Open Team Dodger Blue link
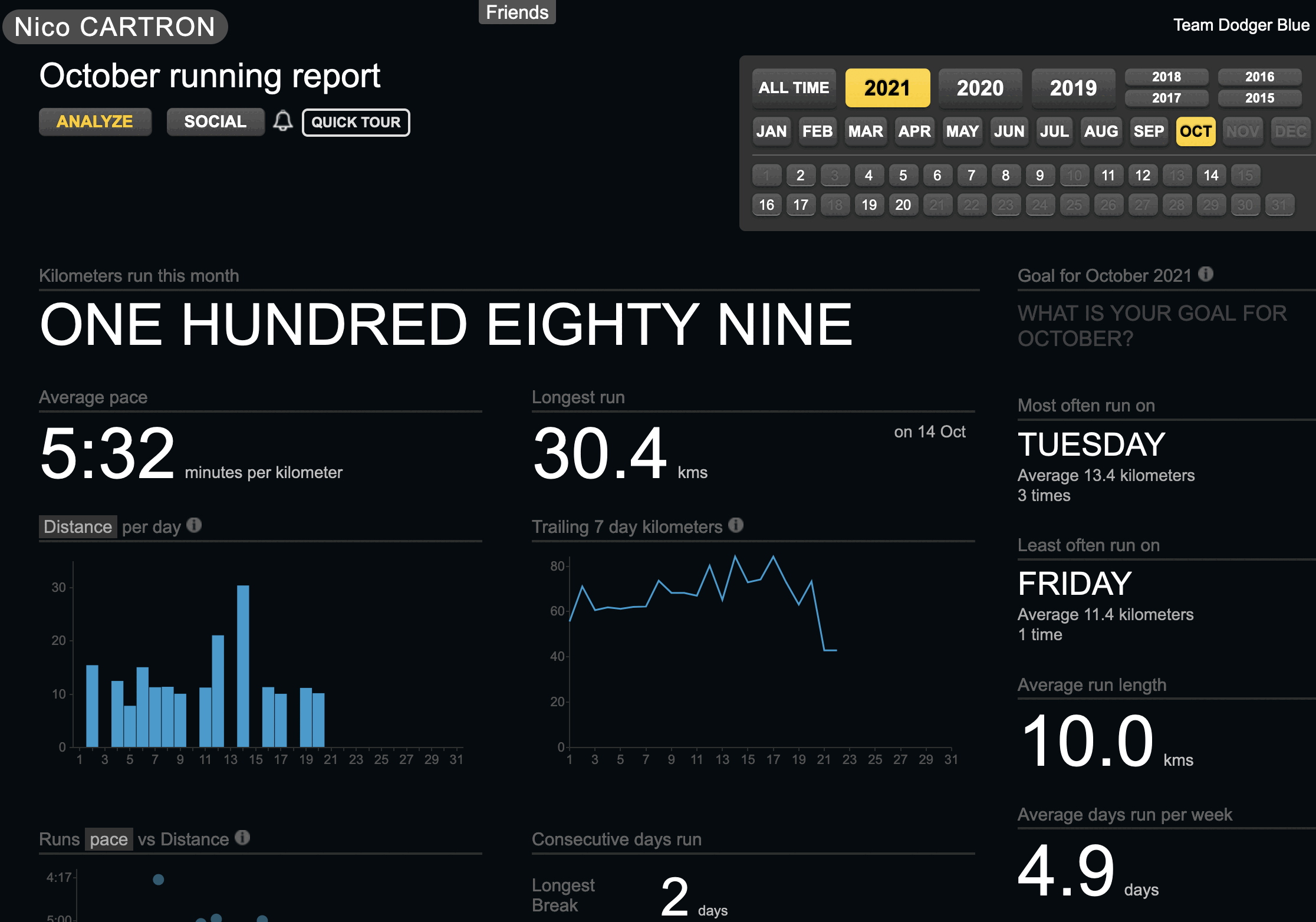This screenshot has height=922, width=1316. (x=1241, y=25)
